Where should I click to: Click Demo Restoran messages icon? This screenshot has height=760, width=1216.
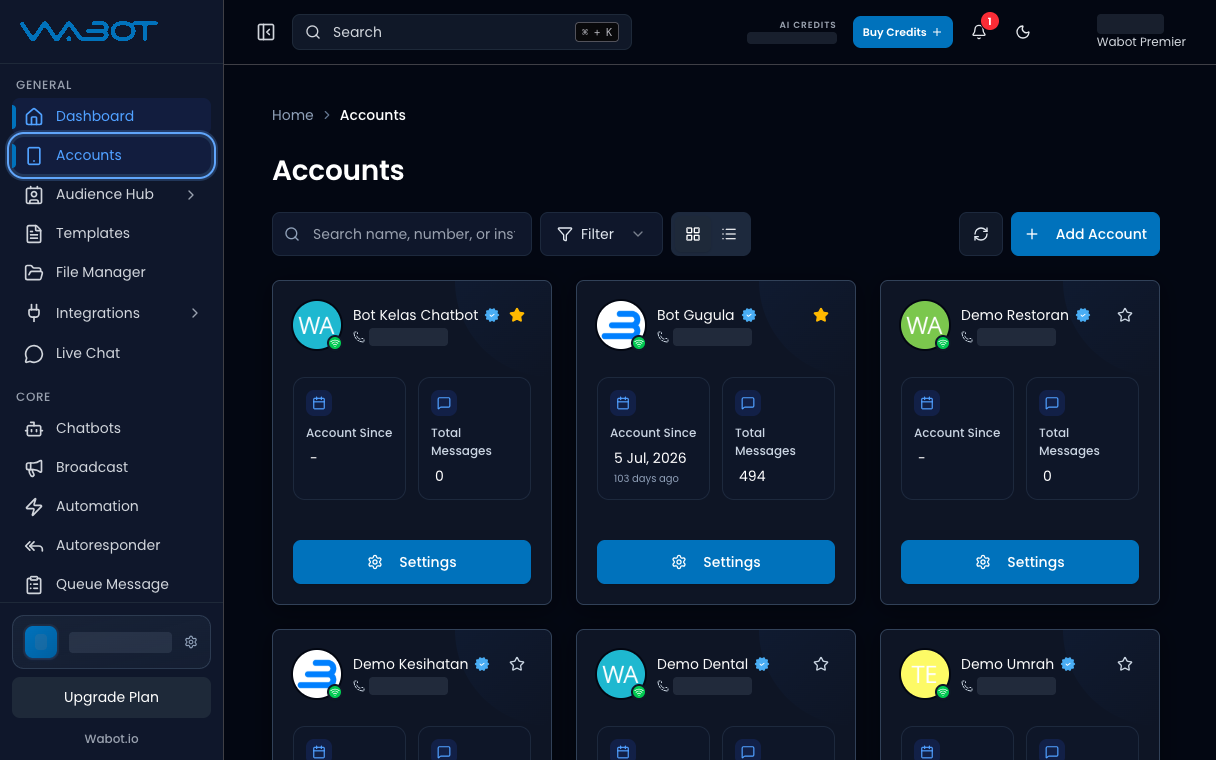[1052, 403]
